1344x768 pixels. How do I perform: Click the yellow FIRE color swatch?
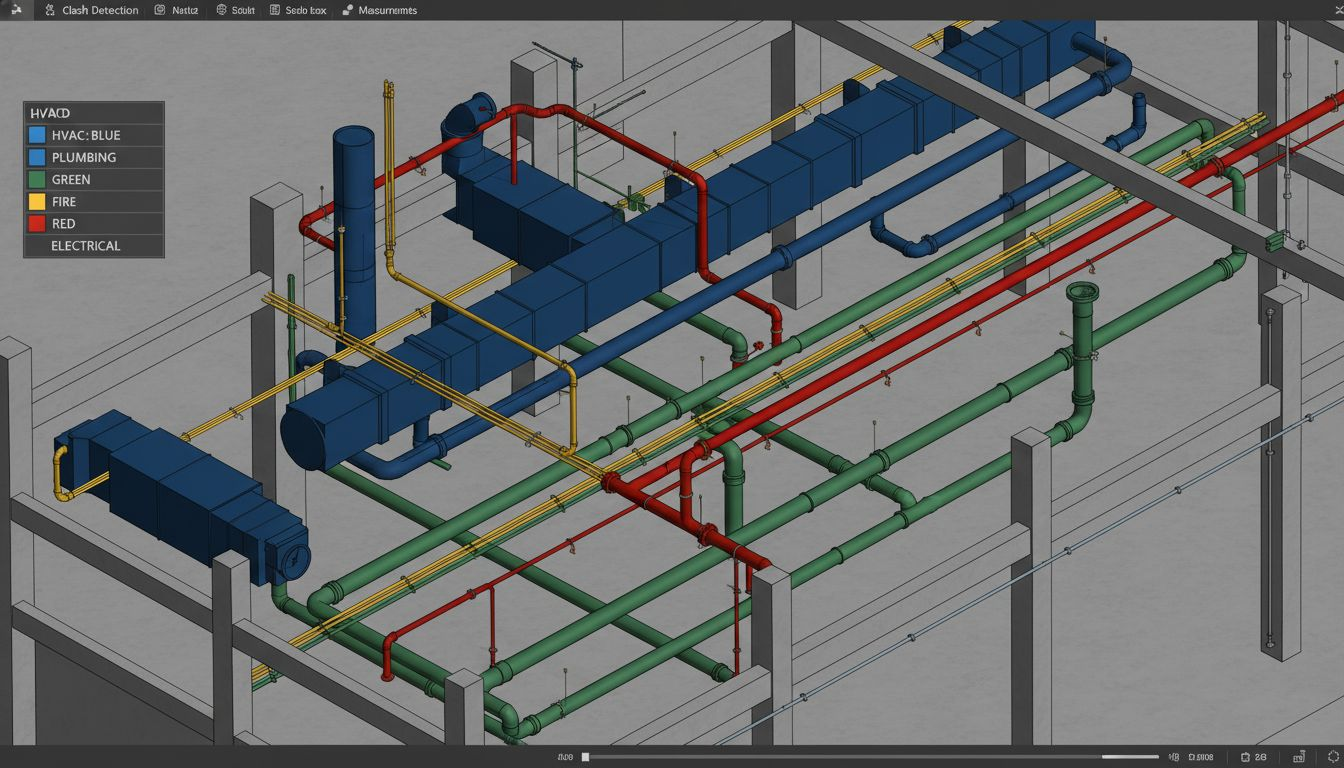tap(37, 201)
